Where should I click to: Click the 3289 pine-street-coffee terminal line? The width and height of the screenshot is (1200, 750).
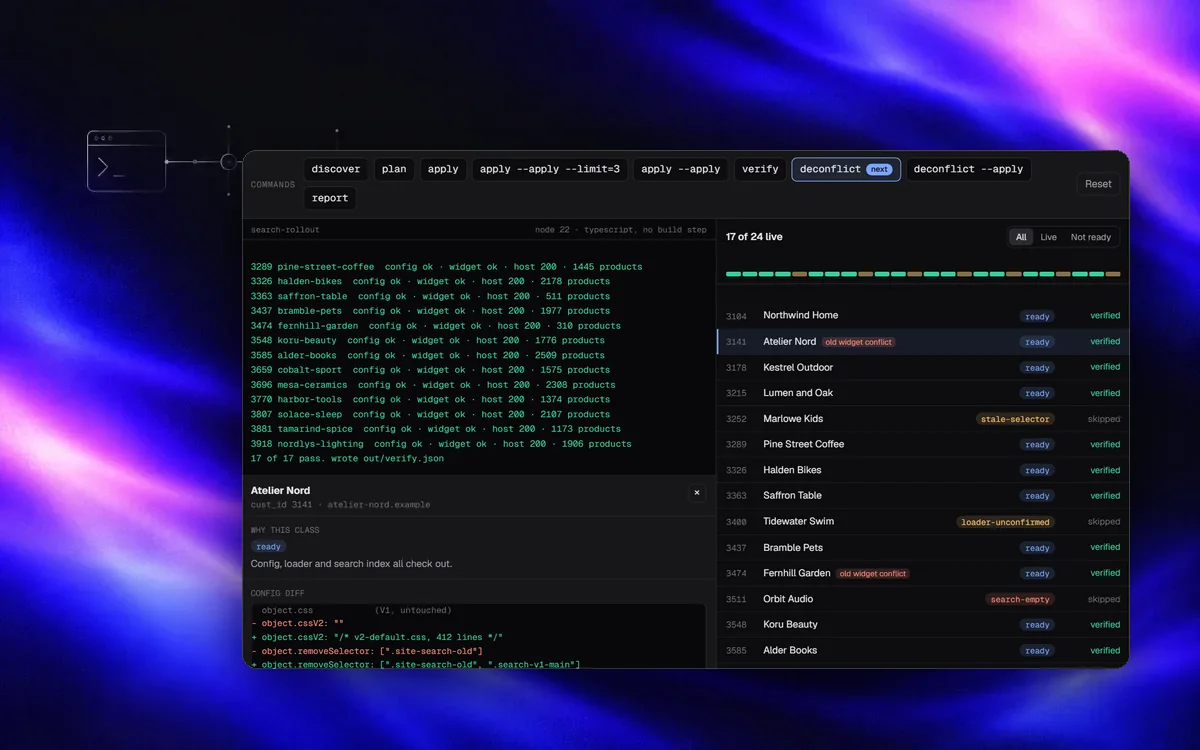click(x=446, y=267)
